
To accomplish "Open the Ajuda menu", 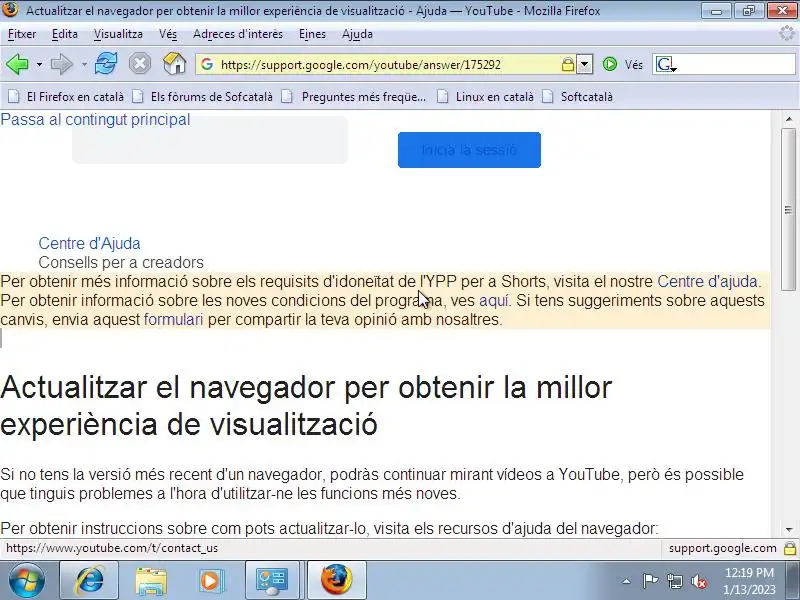I will [x=357, y=34].
